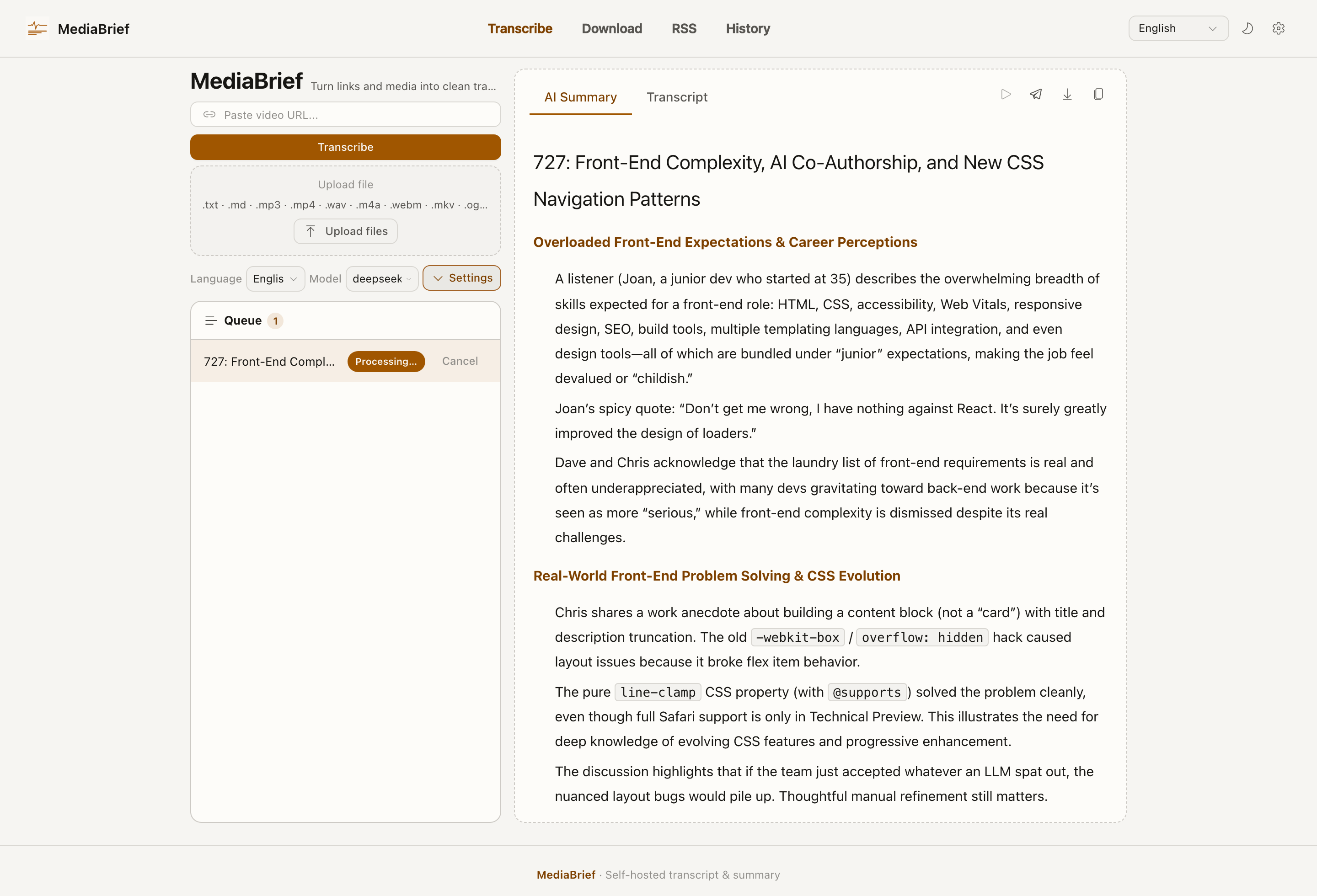The height and width of the screenshot is (896, 1317).
Task: Click the Queue list icon
Action: [211, 320]
